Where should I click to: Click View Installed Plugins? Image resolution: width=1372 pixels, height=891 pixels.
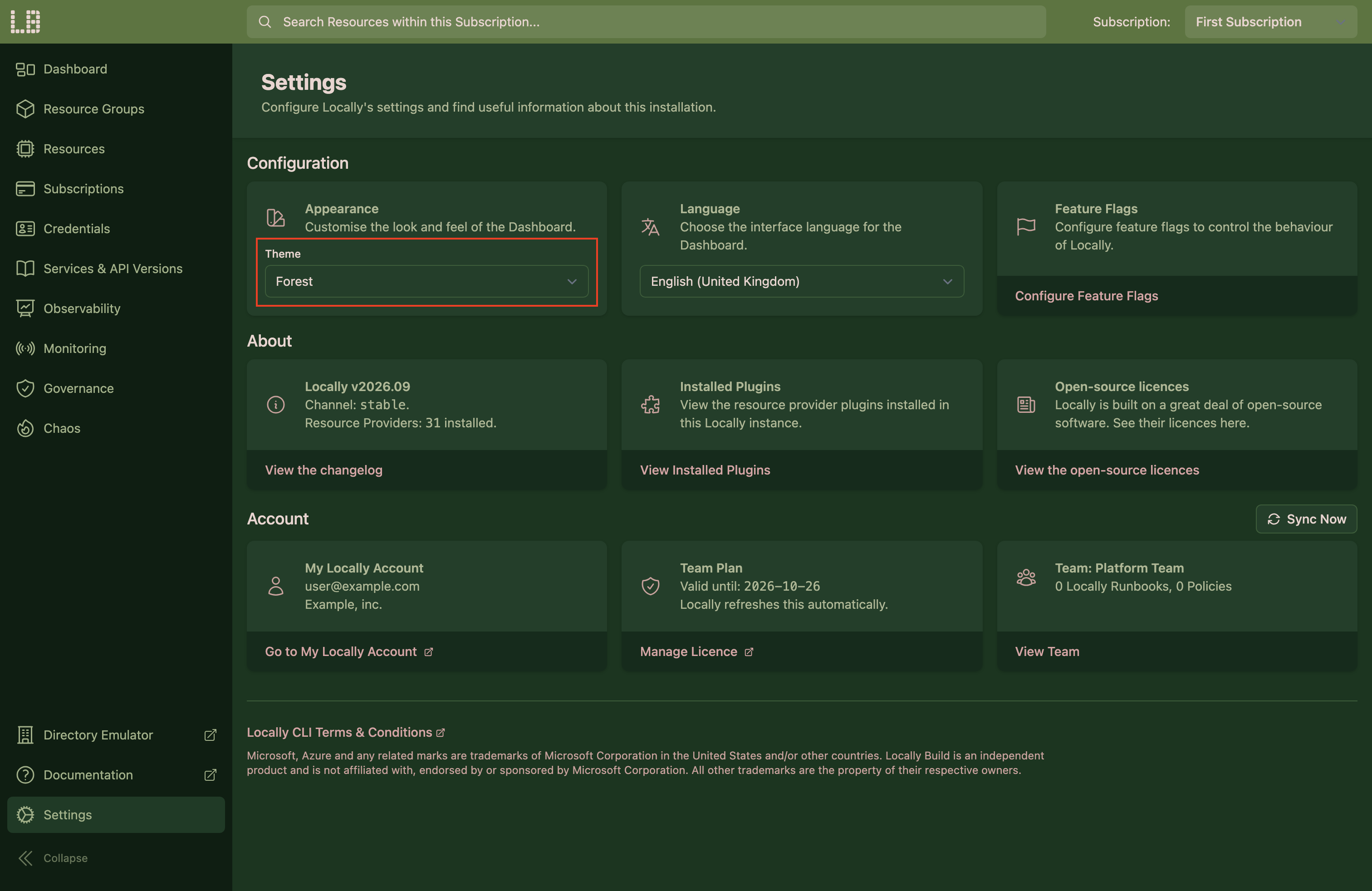coord(705,470)
